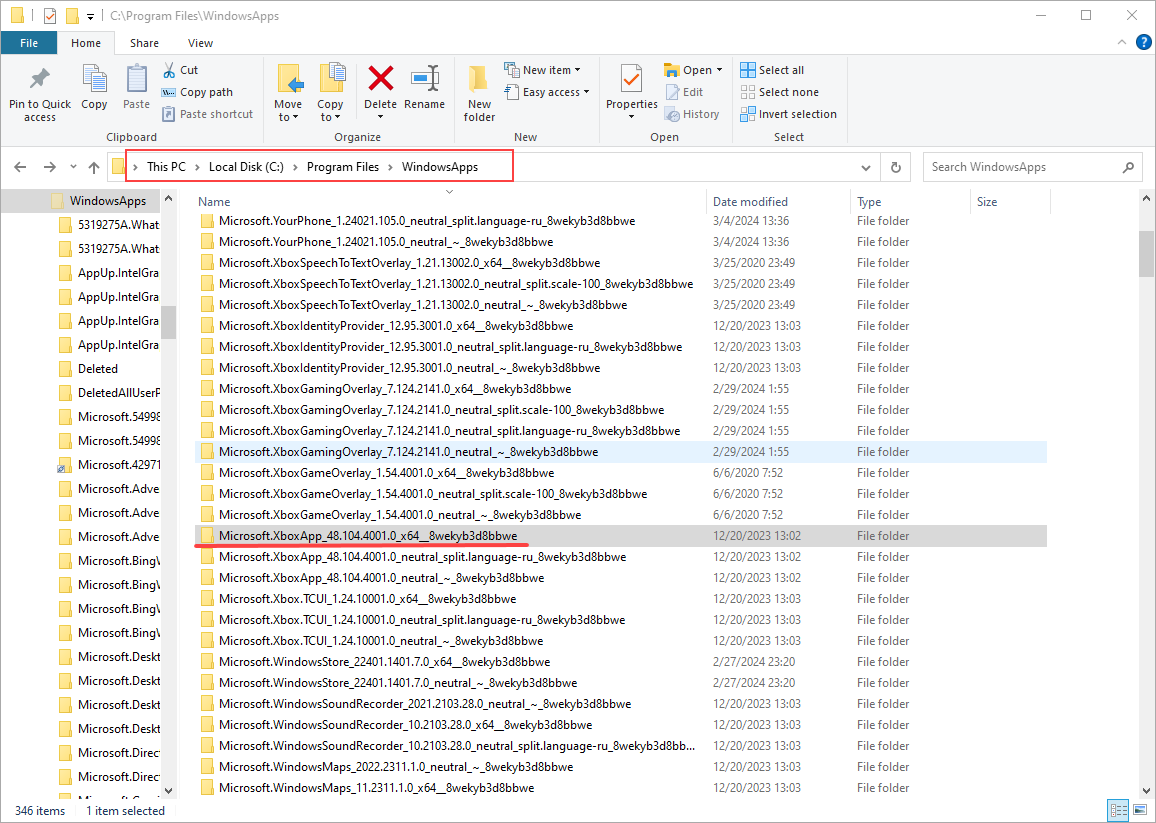Expand the address bar history dropdown
Viewport: 1156px width, 823px height.
866,167
